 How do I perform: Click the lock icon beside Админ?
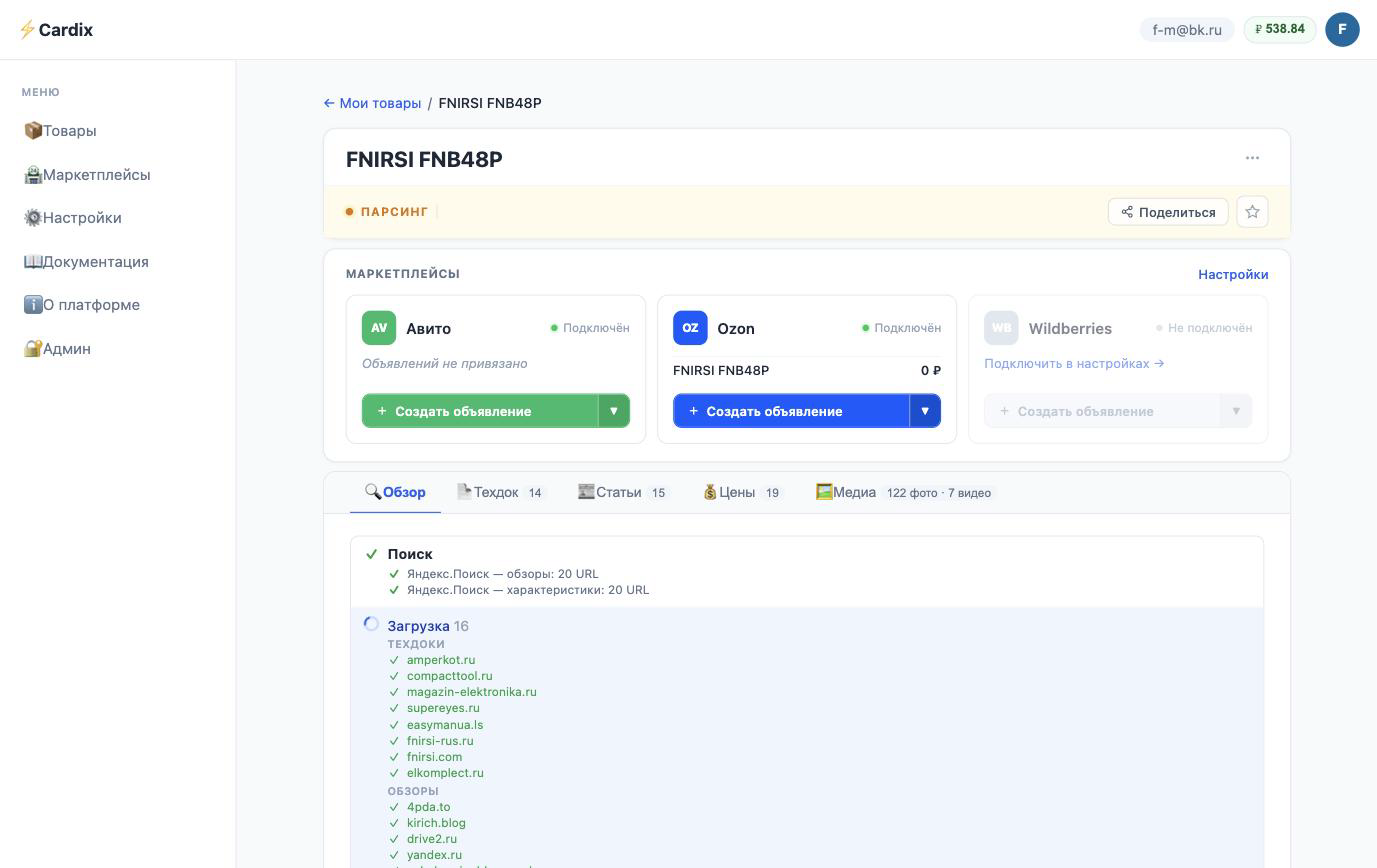click(x=32, y=349)
